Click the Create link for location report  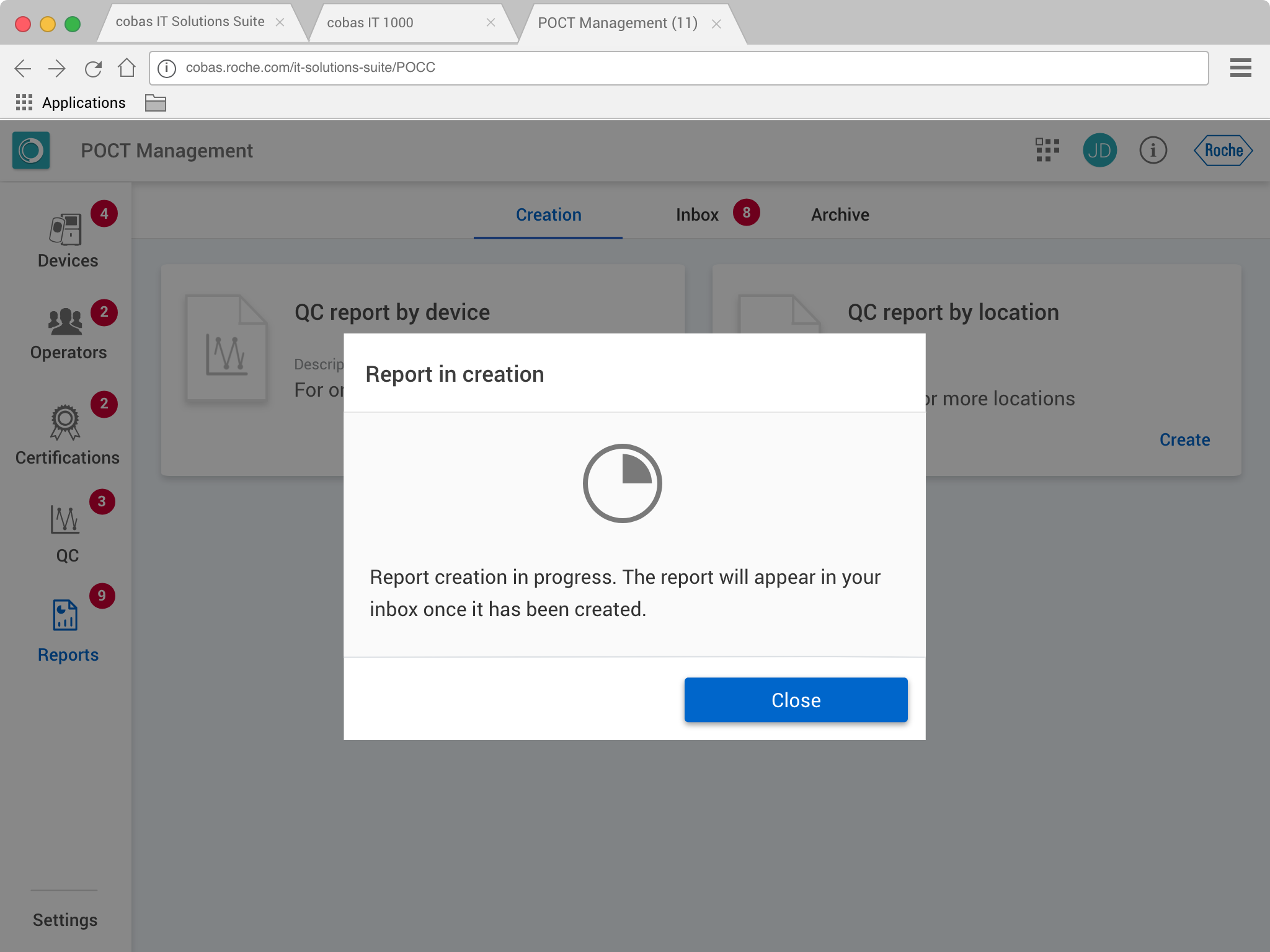pos(1184,439)
